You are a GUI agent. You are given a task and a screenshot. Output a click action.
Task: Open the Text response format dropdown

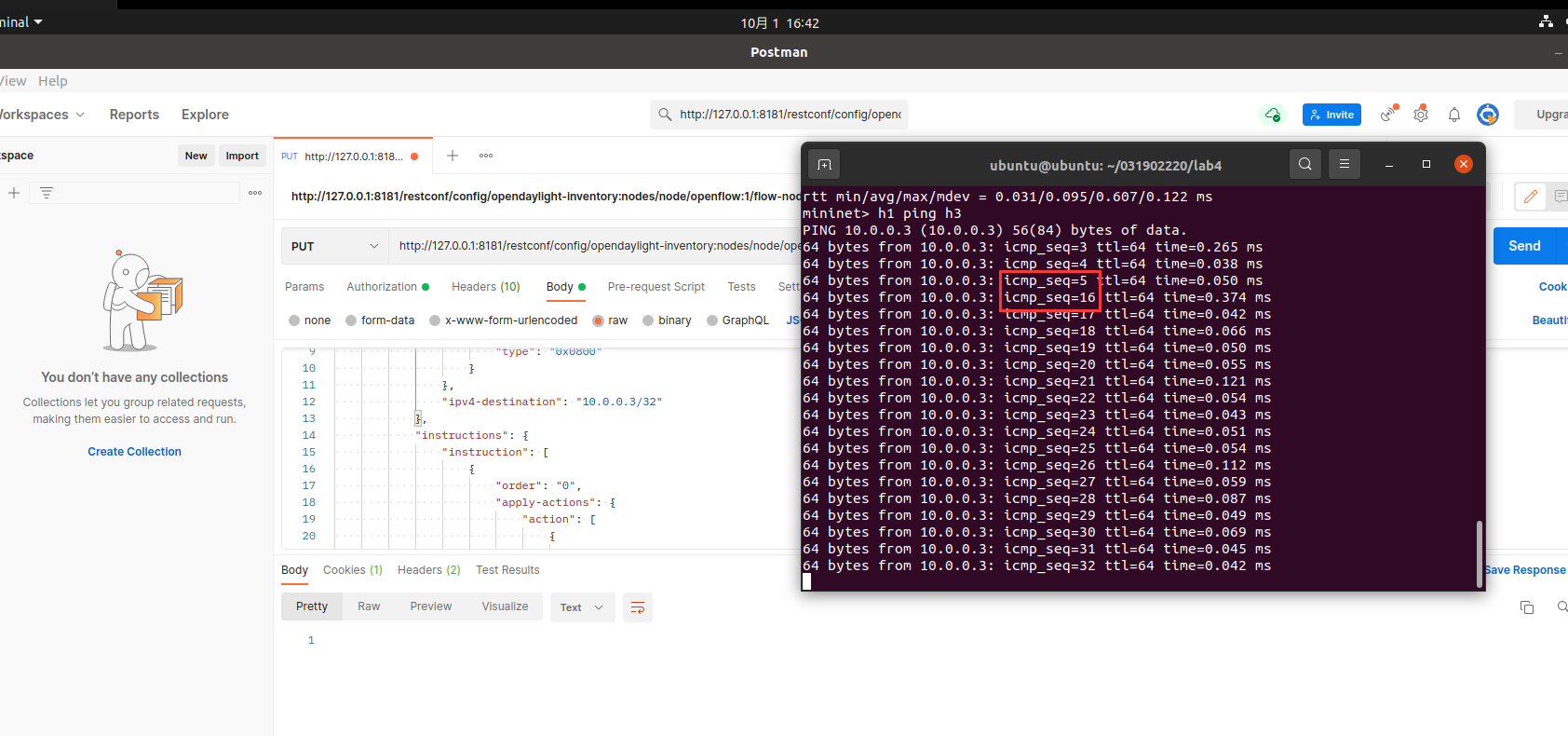click(x=582, y=607)
